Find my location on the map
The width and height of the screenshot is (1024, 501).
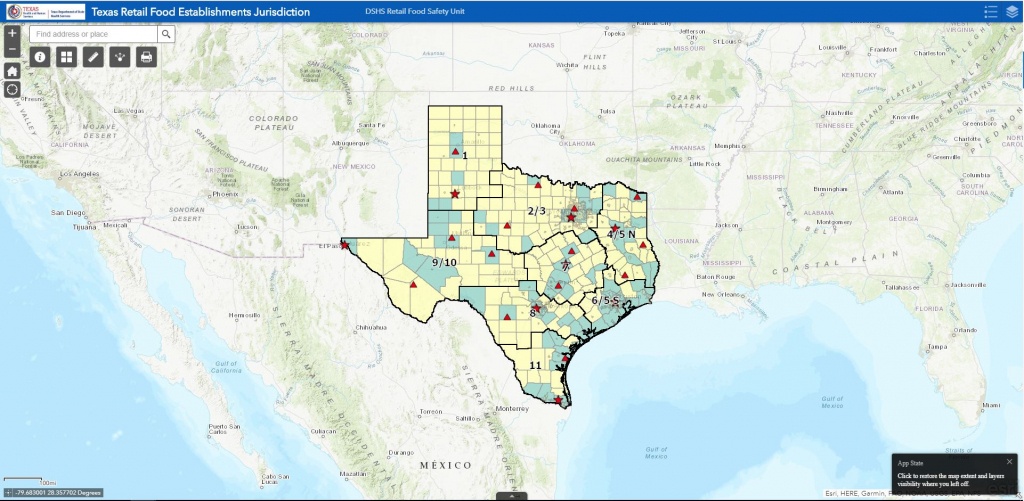pos(12,90)
